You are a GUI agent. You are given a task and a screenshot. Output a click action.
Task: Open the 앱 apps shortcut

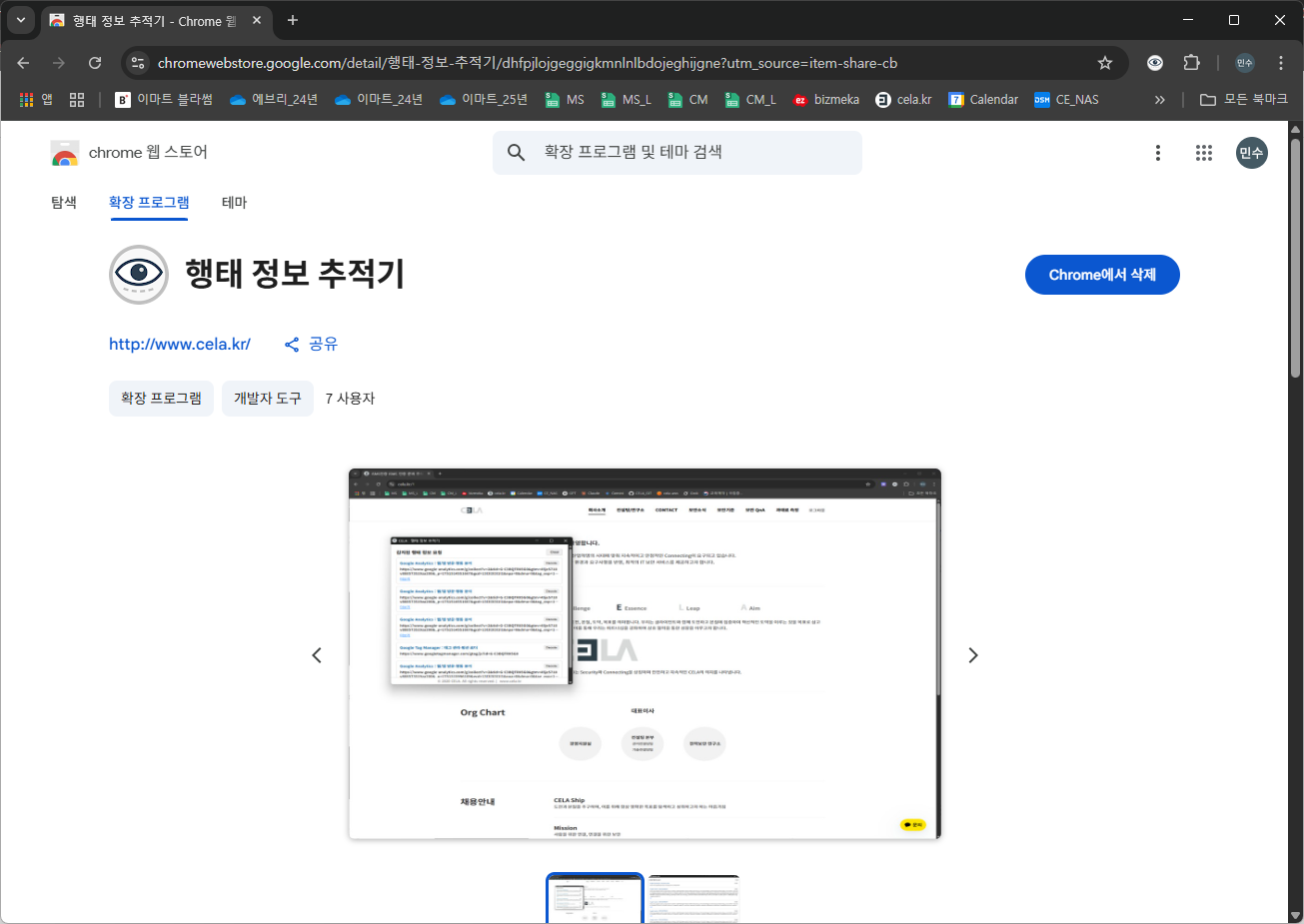click(x=36, y=99)
